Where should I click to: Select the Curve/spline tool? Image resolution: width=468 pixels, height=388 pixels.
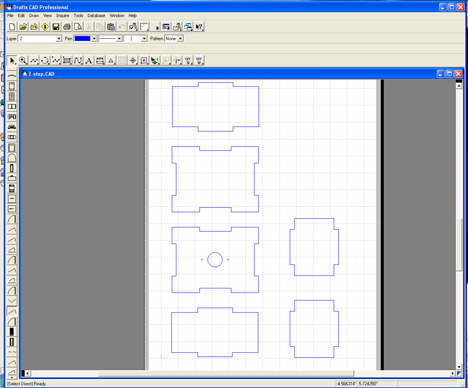coord(78,61)
